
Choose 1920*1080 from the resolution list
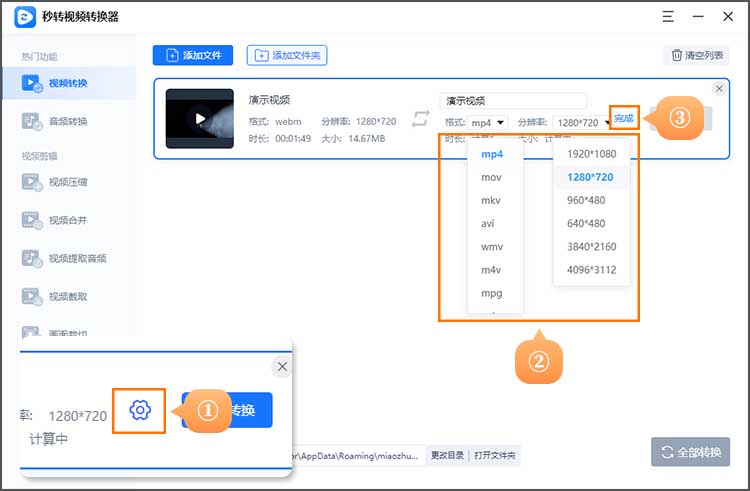coord(591,154)
